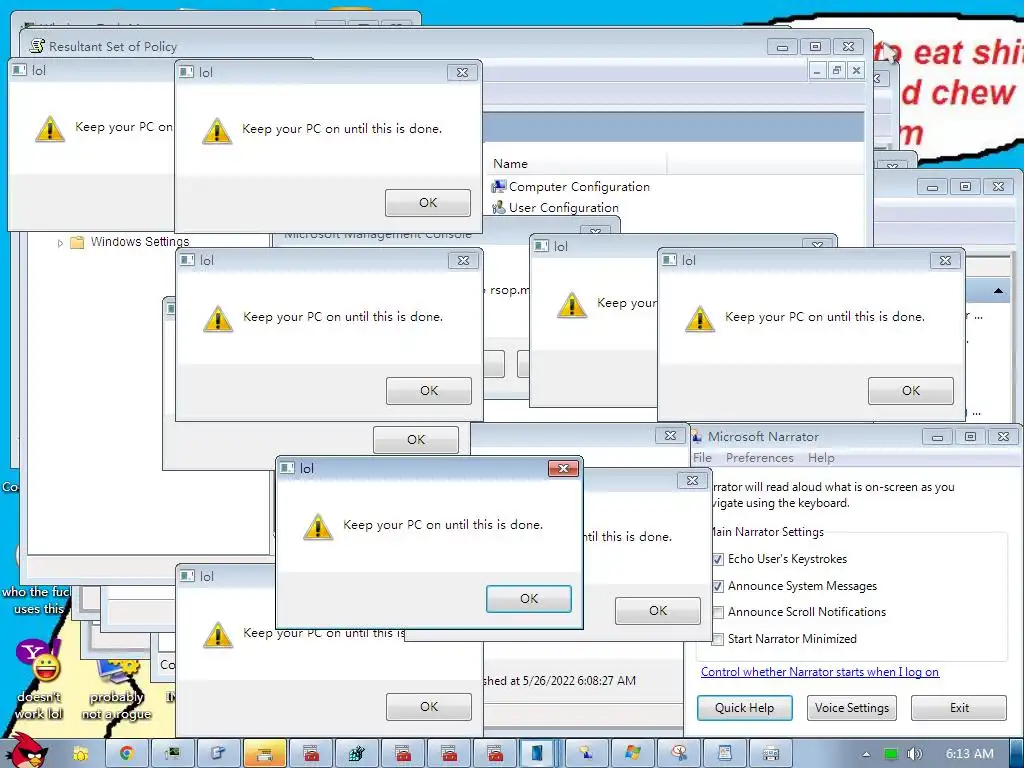This screenshot has width=1024, height=768.
Task: Open the Help menu in Narrator
Action: pyautogui.click(x=821, y=458)
